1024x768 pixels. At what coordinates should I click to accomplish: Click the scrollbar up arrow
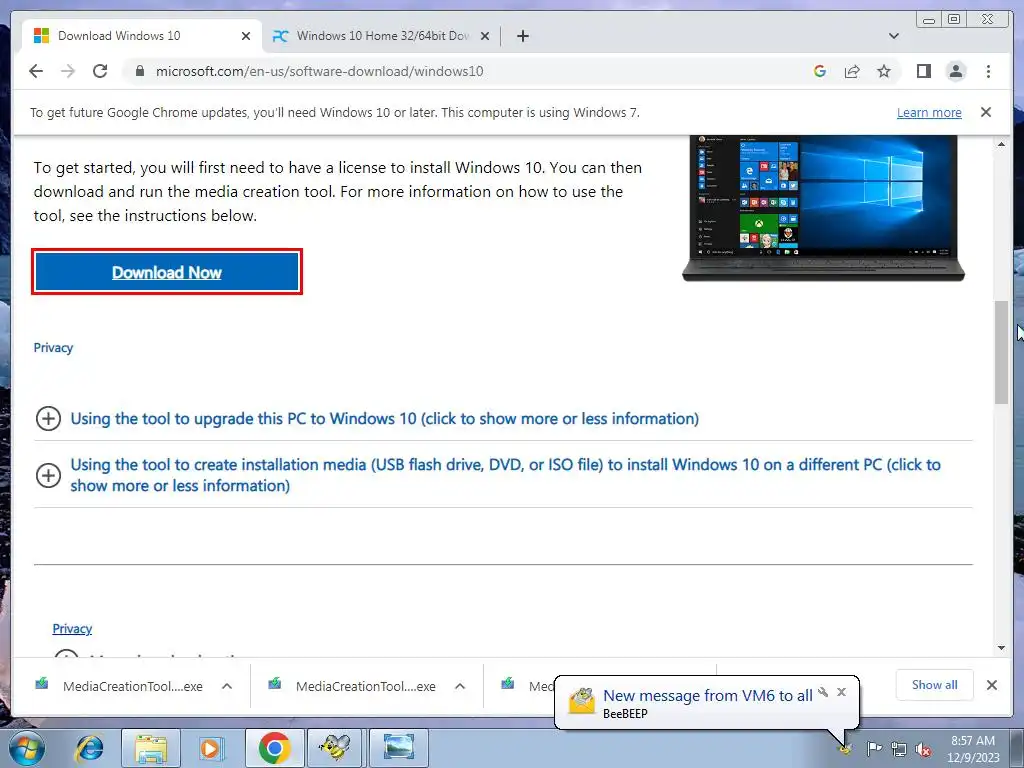(1001, 144)
